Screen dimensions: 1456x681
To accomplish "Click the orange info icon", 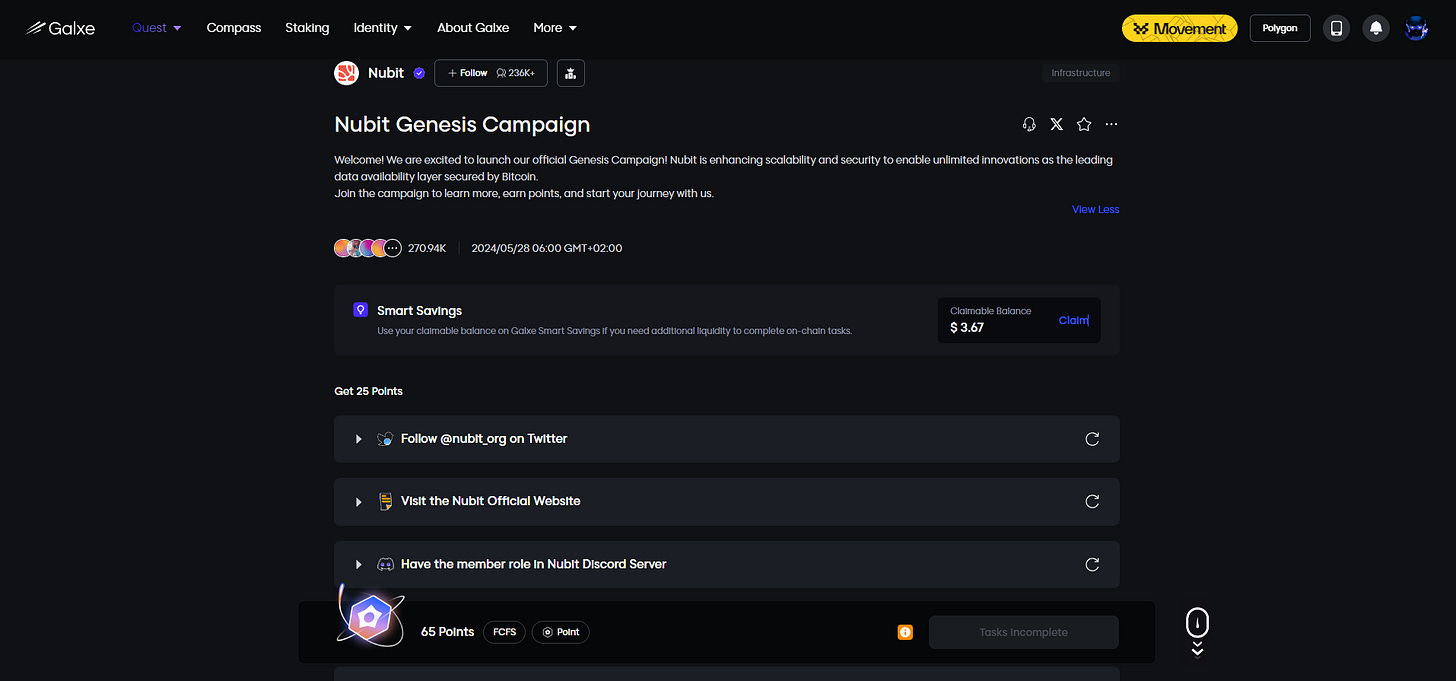I will (x=905, y=632).
